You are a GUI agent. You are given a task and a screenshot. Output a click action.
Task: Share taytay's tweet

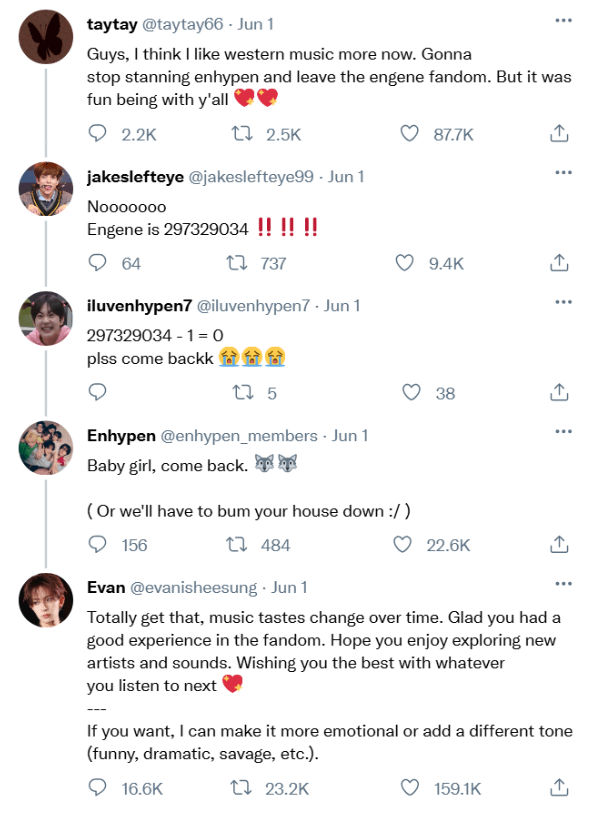(560, 133)
